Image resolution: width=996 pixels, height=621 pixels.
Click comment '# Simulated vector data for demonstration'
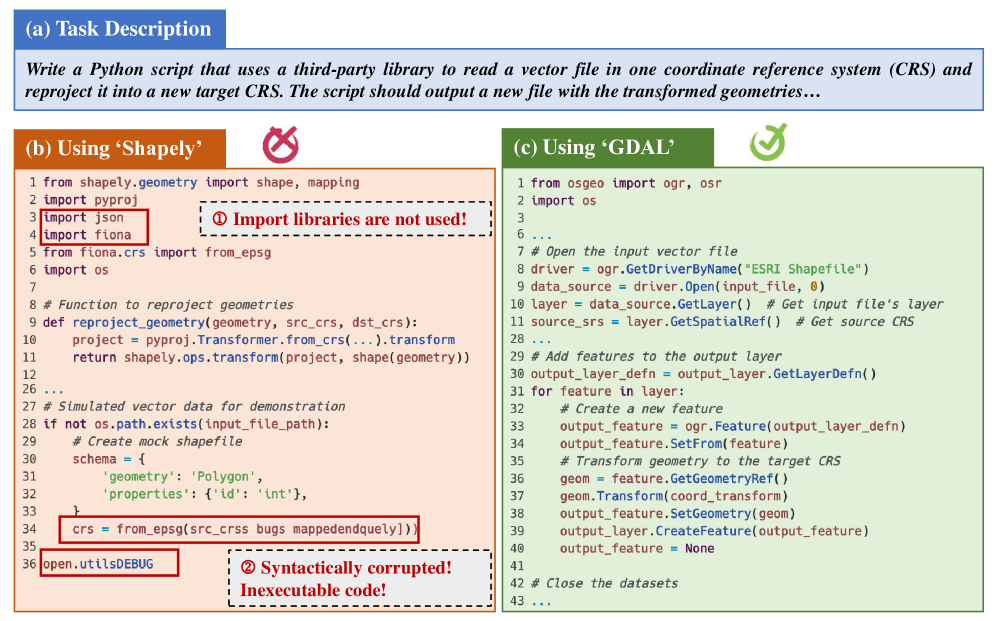pos(194,406)
